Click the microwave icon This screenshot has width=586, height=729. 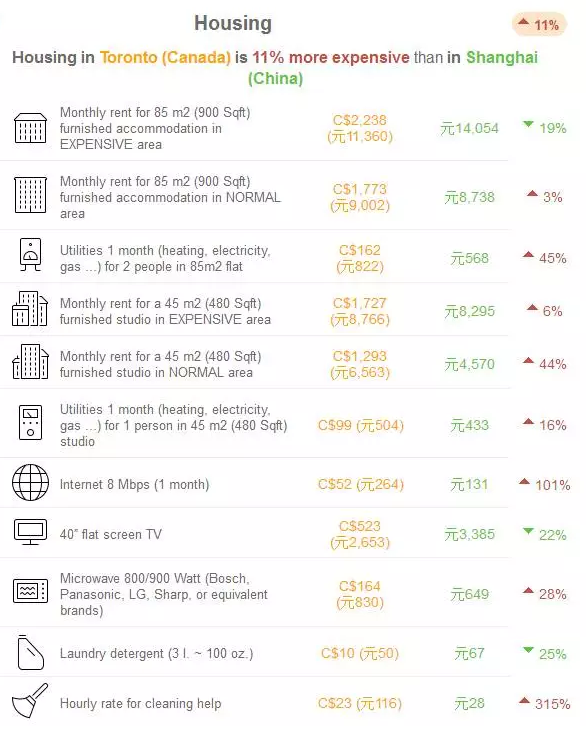click(x=30, y=591)
